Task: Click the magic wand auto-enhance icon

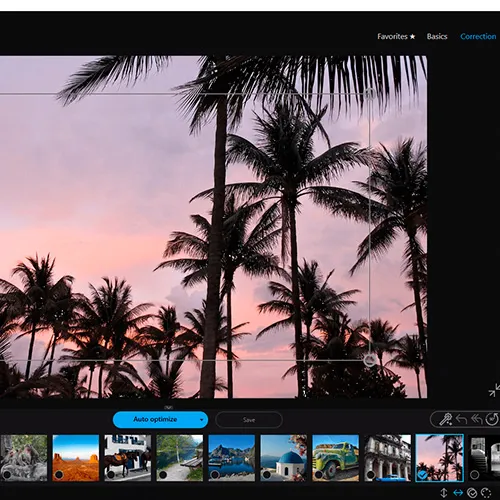Action: 445,419
